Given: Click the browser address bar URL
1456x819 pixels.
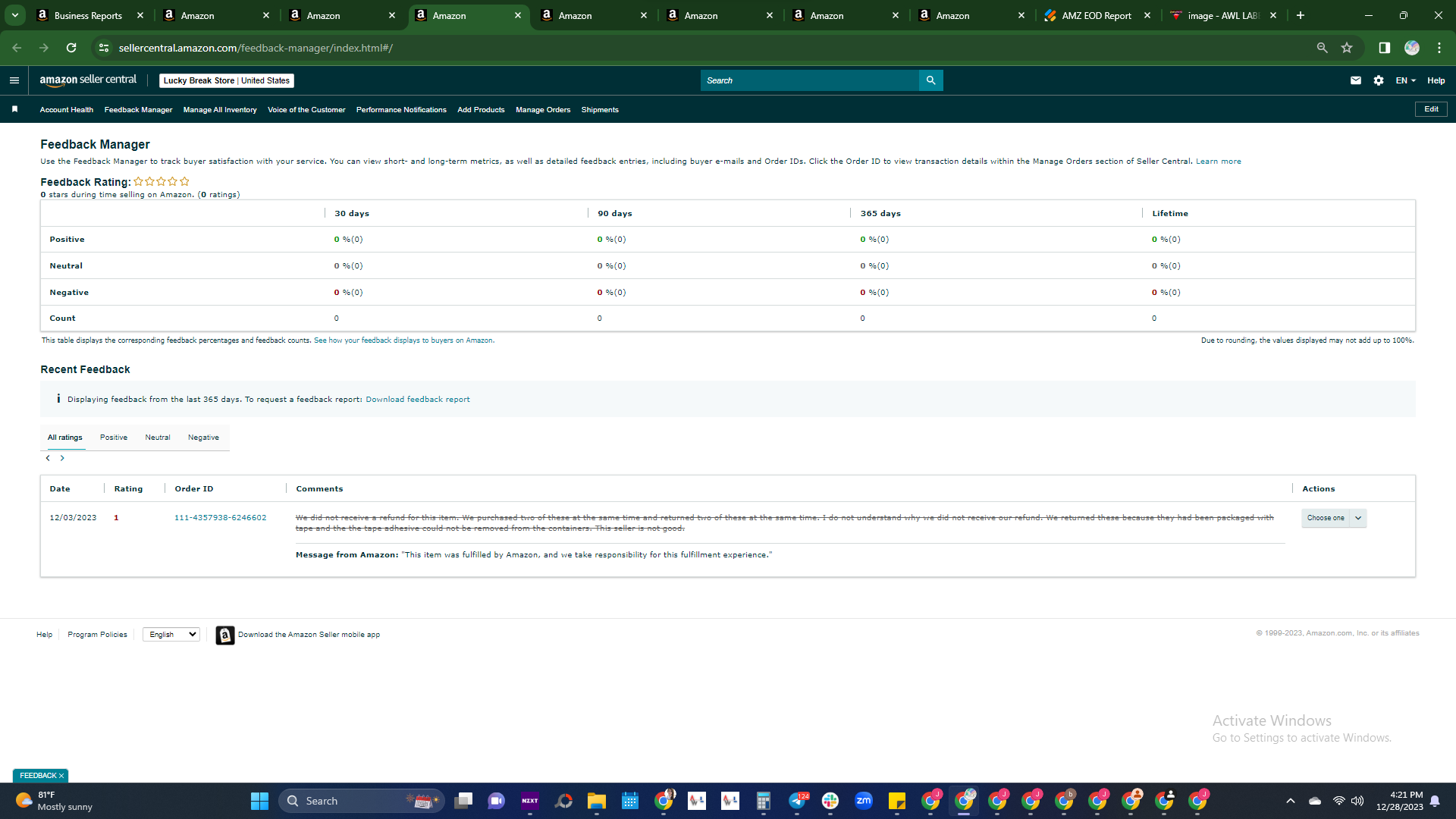Looking at the screenshot, I should coord(256,48).
